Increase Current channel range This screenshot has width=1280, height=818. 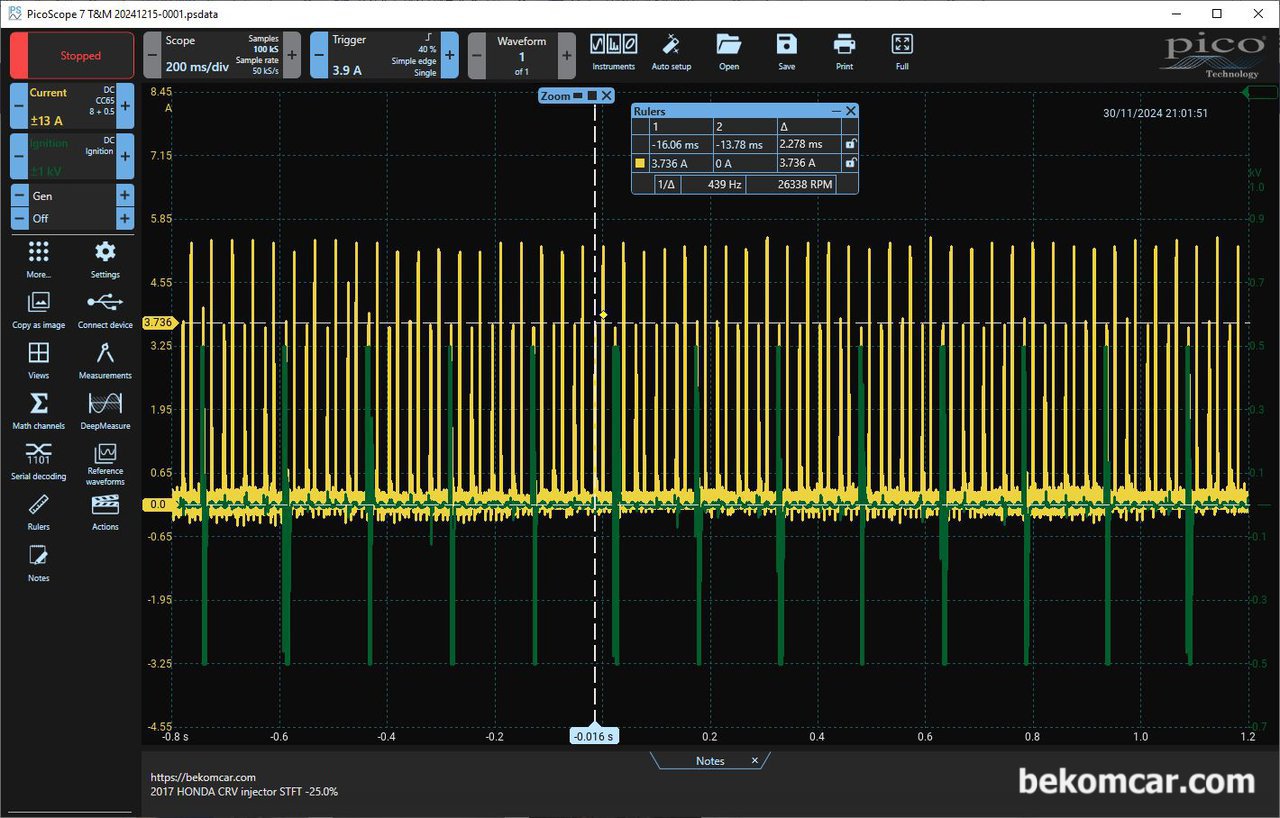126,106
